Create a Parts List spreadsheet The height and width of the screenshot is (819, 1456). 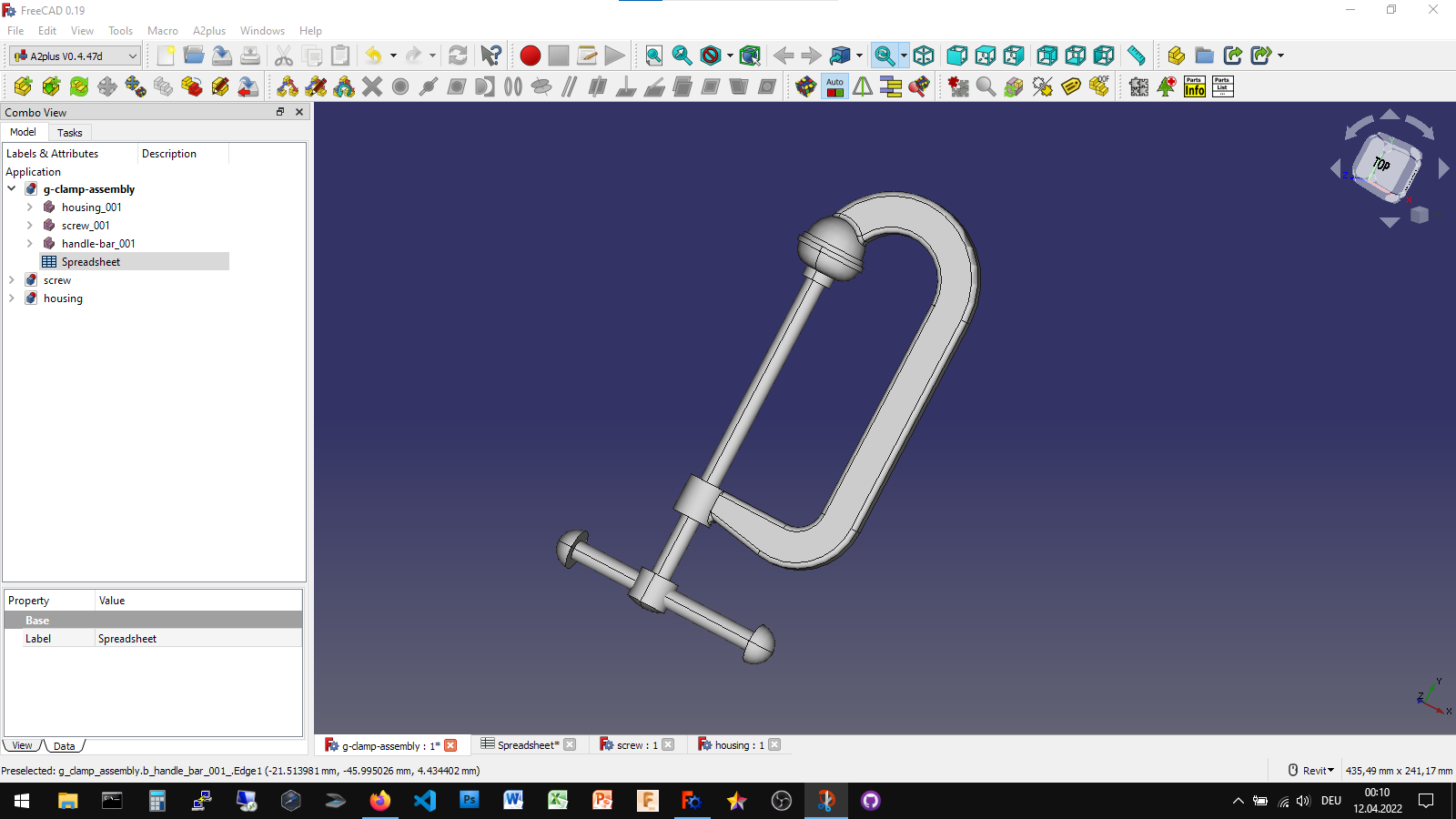tap(1221, 86)
